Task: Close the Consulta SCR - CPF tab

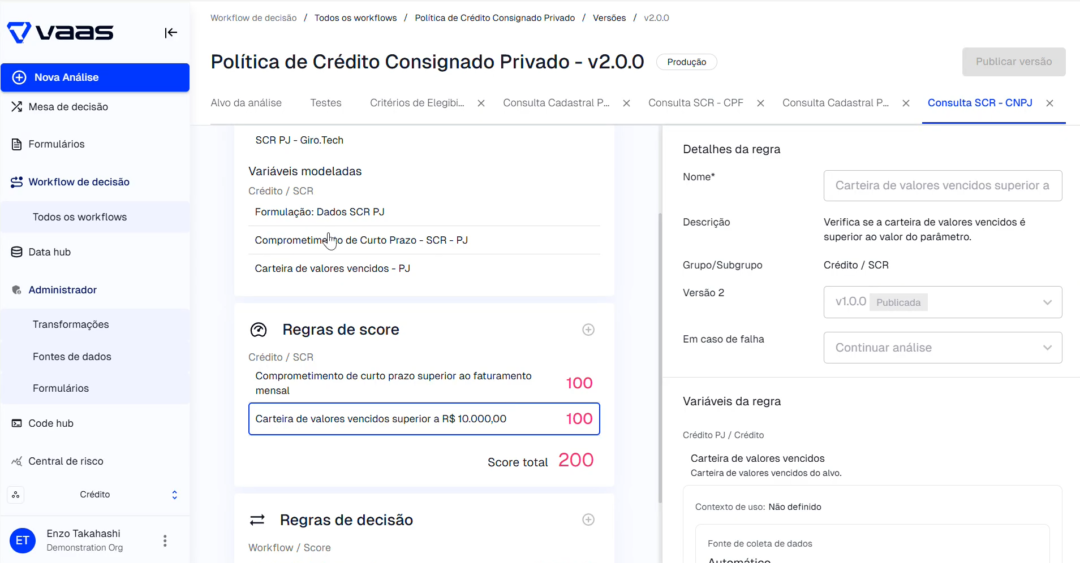Action: (x=760, y=103)
